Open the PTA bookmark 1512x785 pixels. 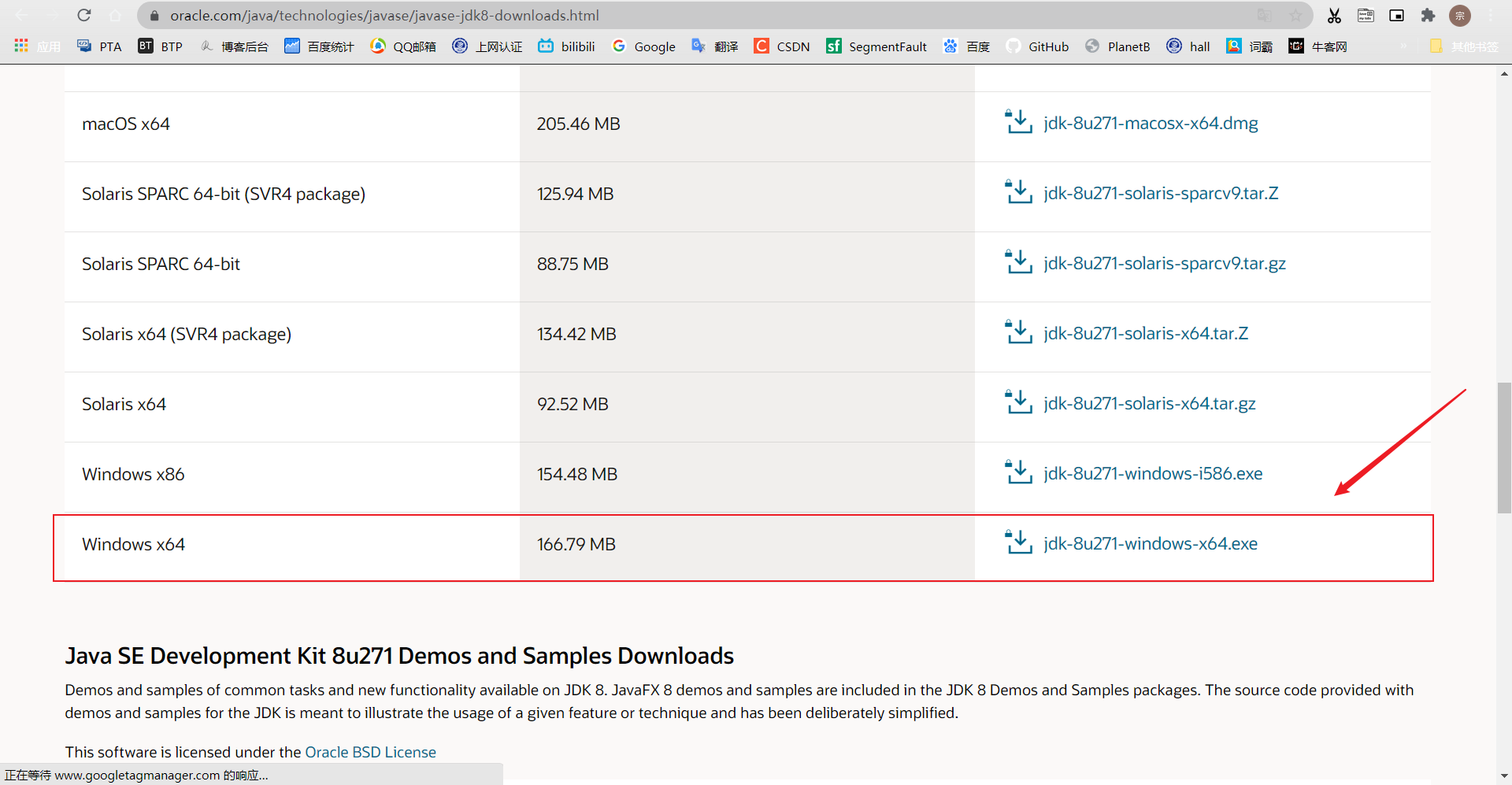[x=99, y=46]
